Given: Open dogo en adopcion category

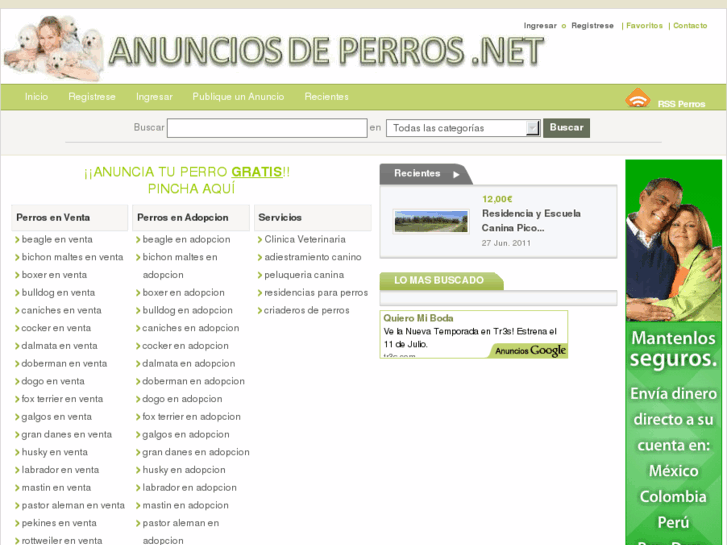Looking at the screenshot, I should [182, 399].
